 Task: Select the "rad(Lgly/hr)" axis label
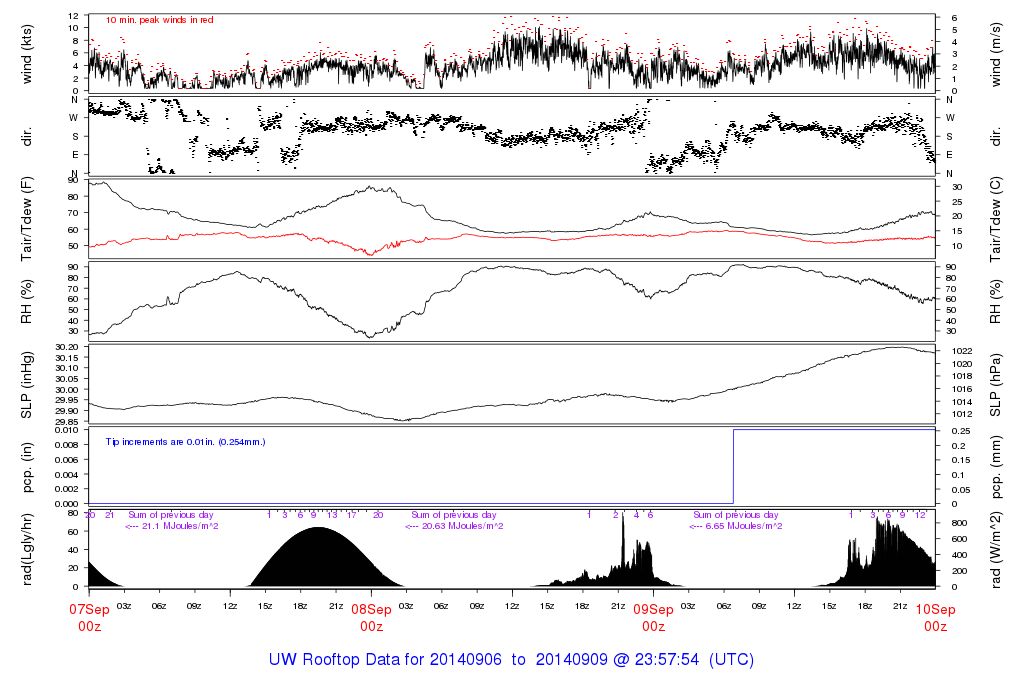tap(27, 550)
